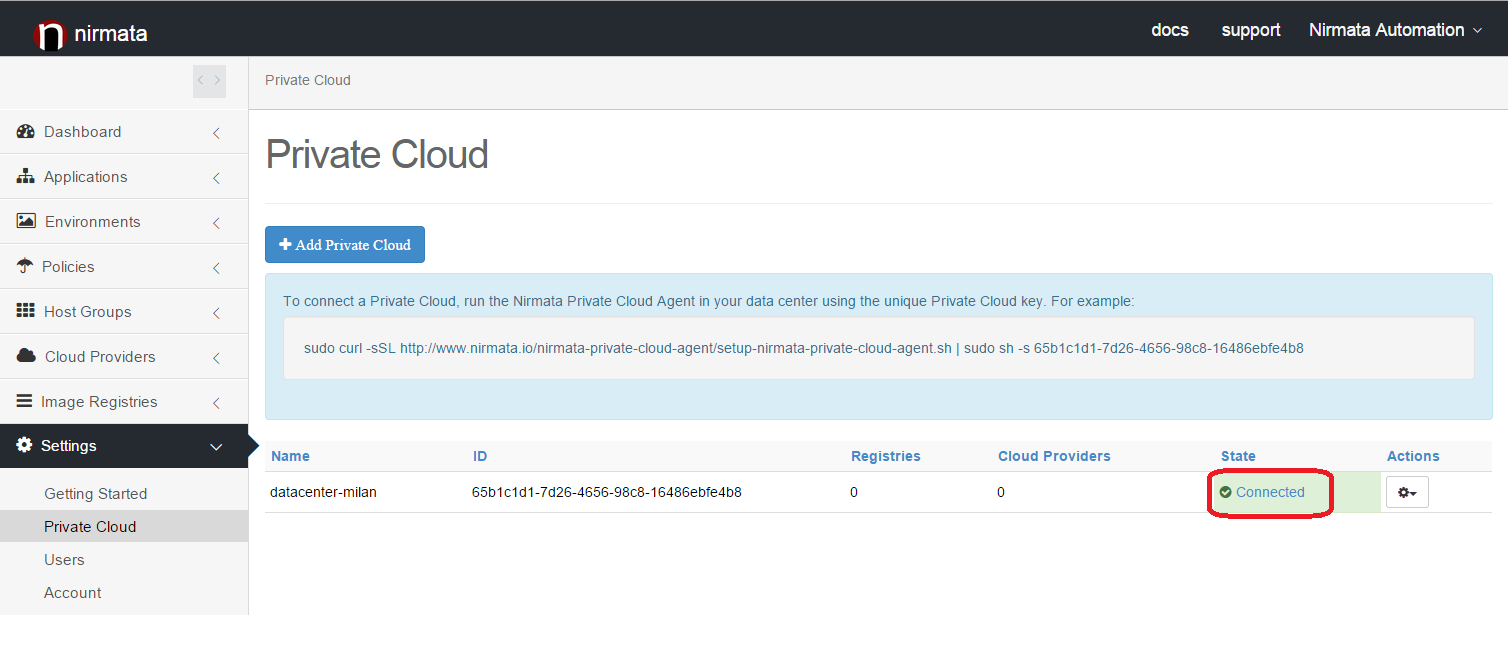Expand the Host Groups menu chevron

click(216, 313)
